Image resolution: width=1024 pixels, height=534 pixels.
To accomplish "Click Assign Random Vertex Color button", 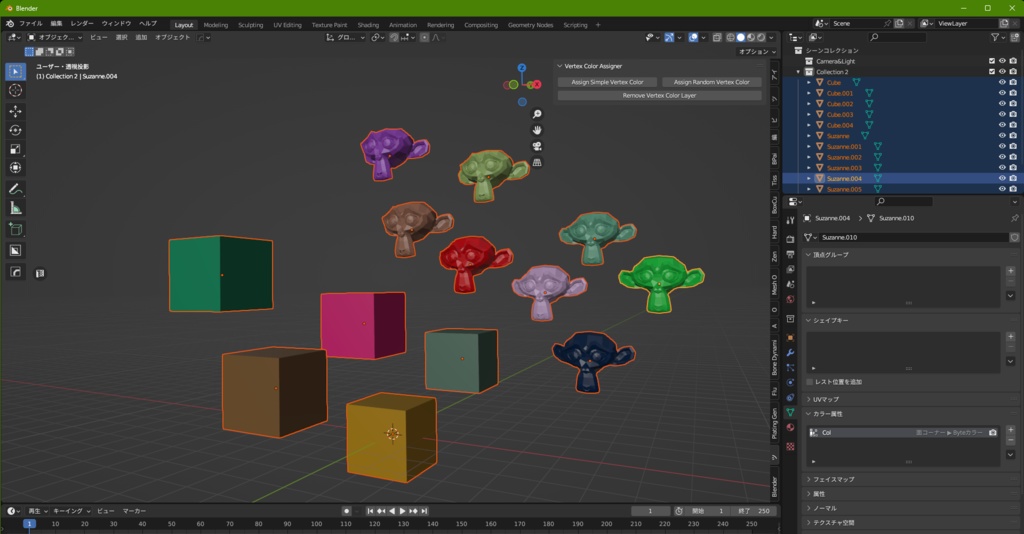I will click(x=711, y=82).
